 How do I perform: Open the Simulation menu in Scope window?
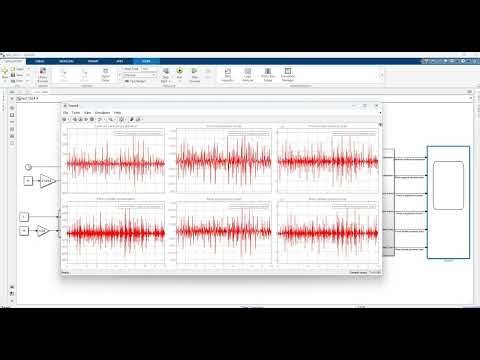(x=102, y=113)
